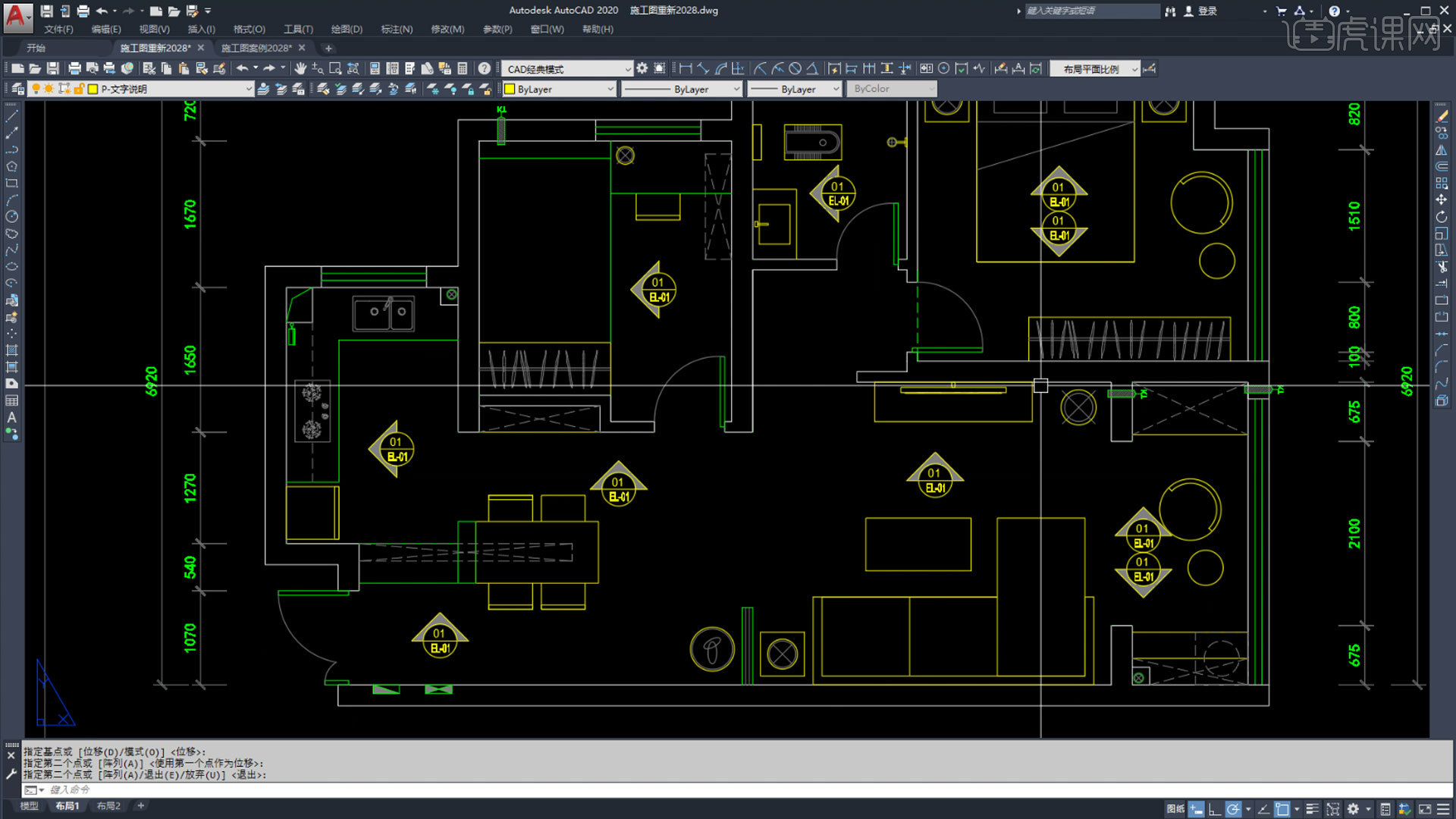Expand the ByLayer linetype dropdown
The width and height of the screenshot is (1456, 819).
(x=681, y=89)
